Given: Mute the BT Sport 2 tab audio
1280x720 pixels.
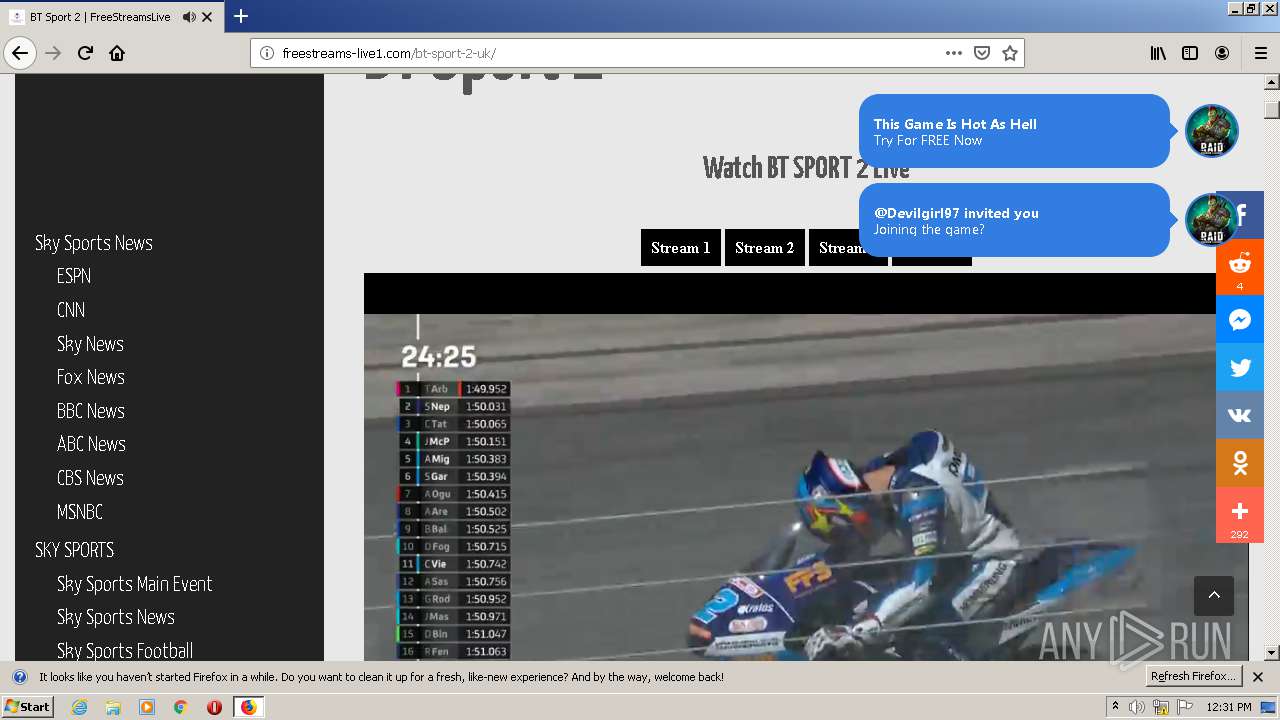Looking at the screenshot, I should click(x=189, y=17).
